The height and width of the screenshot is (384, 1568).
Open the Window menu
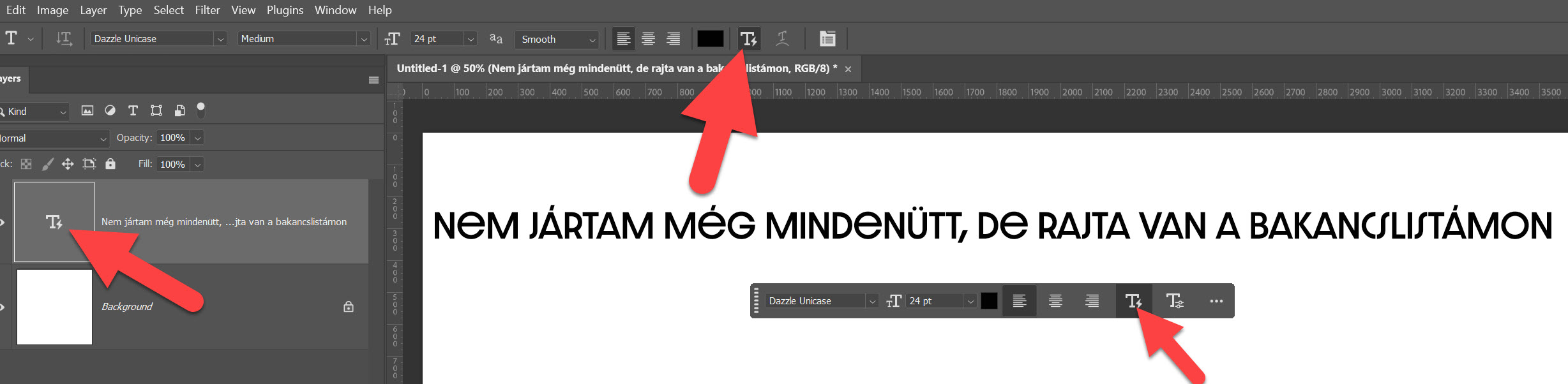click(x=335, y=10)
